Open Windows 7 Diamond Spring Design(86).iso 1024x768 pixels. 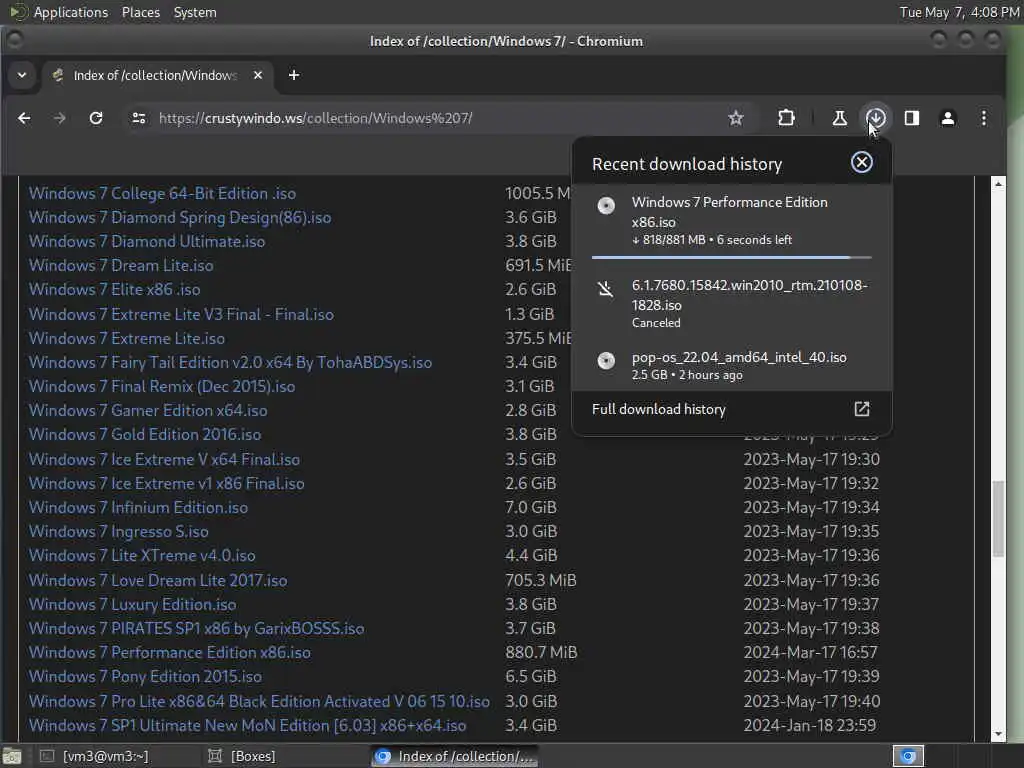coord(180,217)
